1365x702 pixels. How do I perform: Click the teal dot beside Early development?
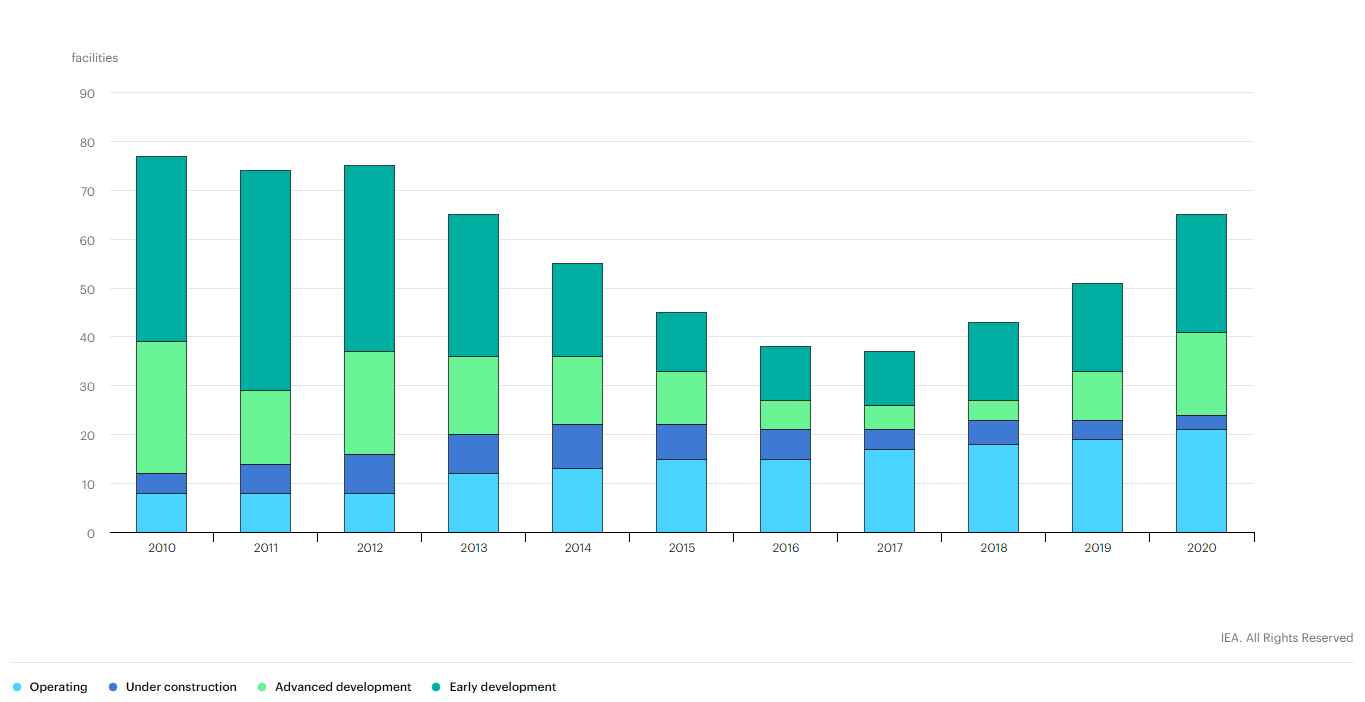click(437, 688)
